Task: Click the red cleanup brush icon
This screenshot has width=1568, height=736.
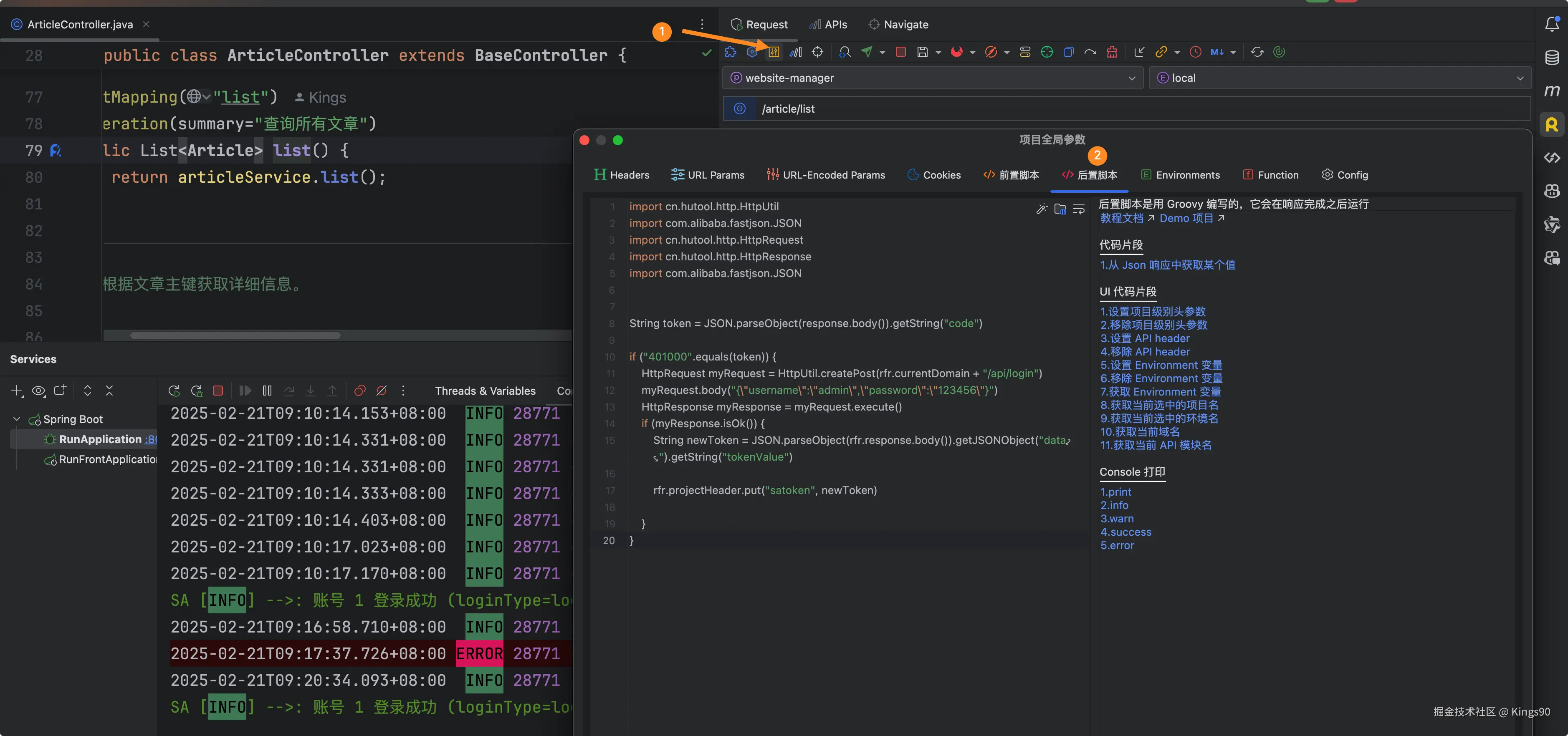Action: coord(1111,52)
